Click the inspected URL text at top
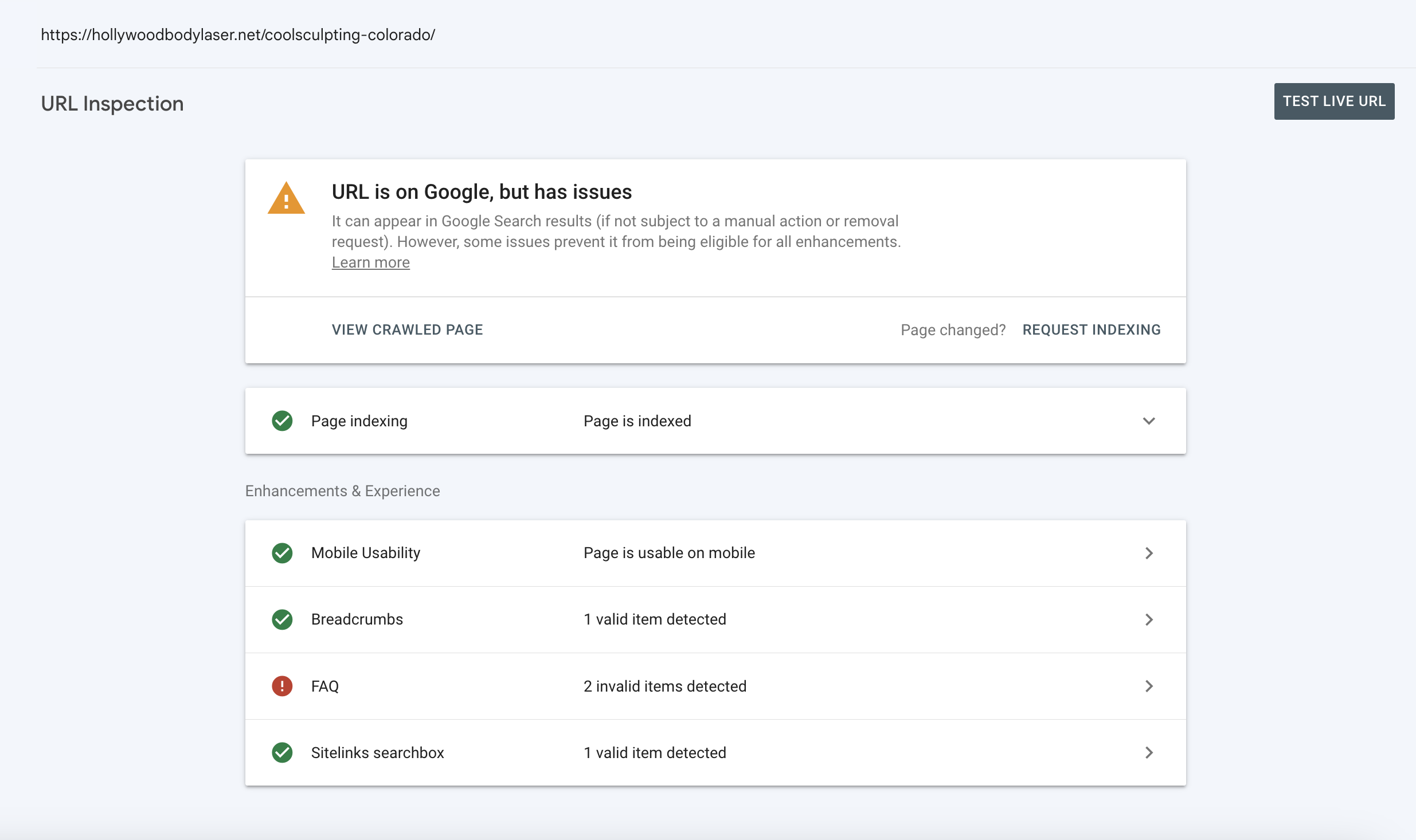 point(238,34)
